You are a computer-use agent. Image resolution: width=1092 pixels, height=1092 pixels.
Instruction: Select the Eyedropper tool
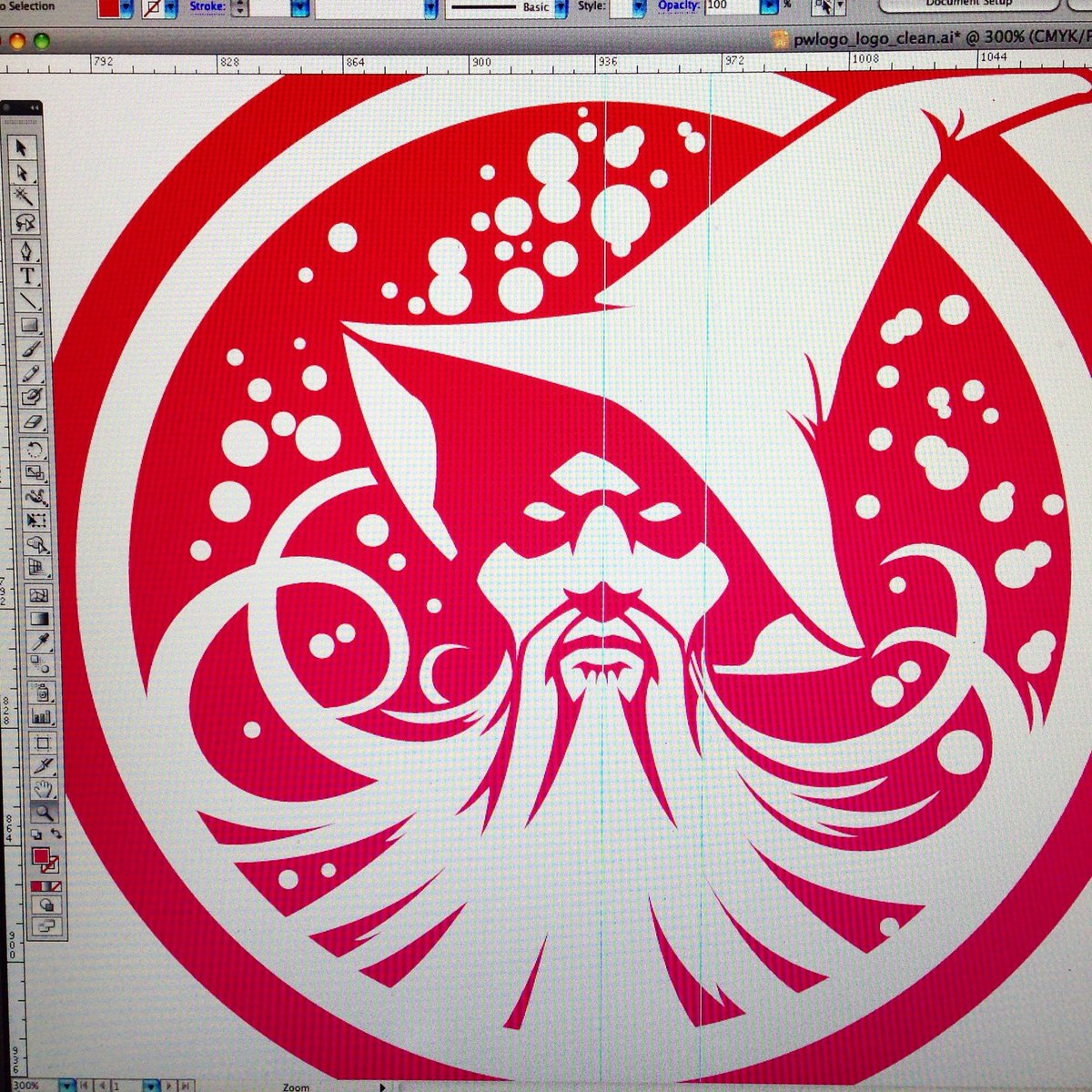coord(40,642)
